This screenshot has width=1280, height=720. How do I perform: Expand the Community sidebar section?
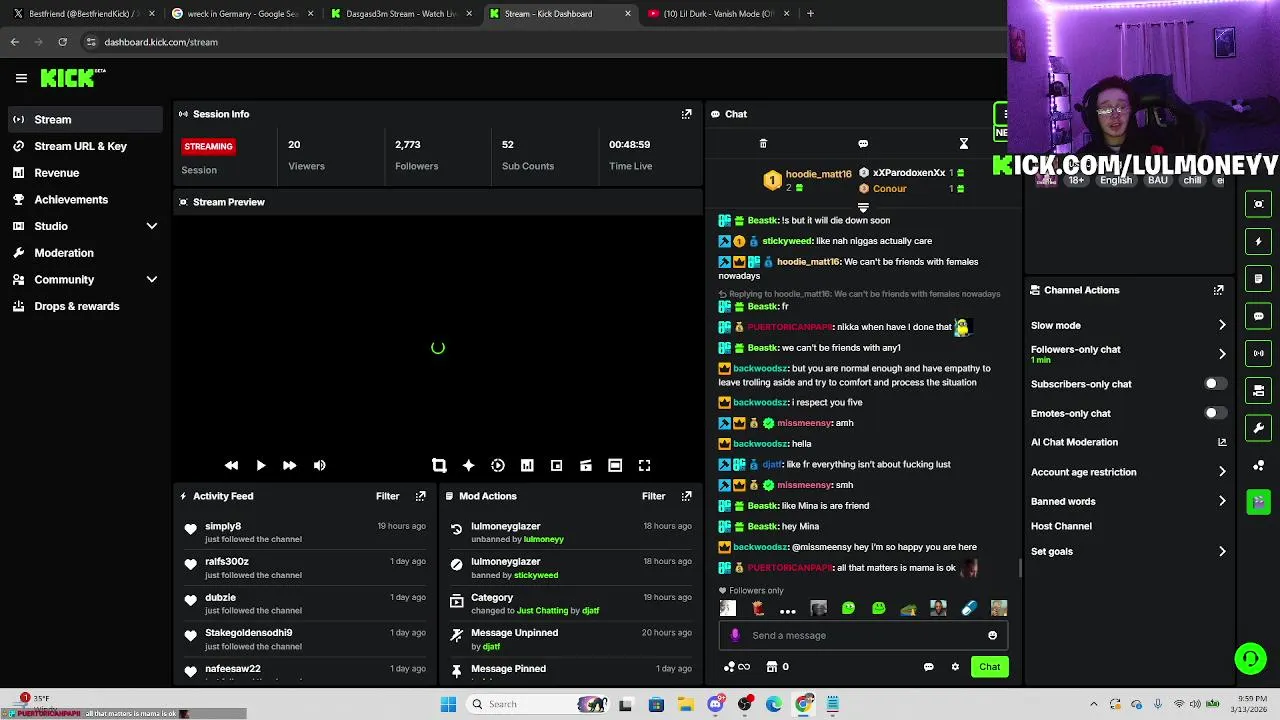[152, 280]
